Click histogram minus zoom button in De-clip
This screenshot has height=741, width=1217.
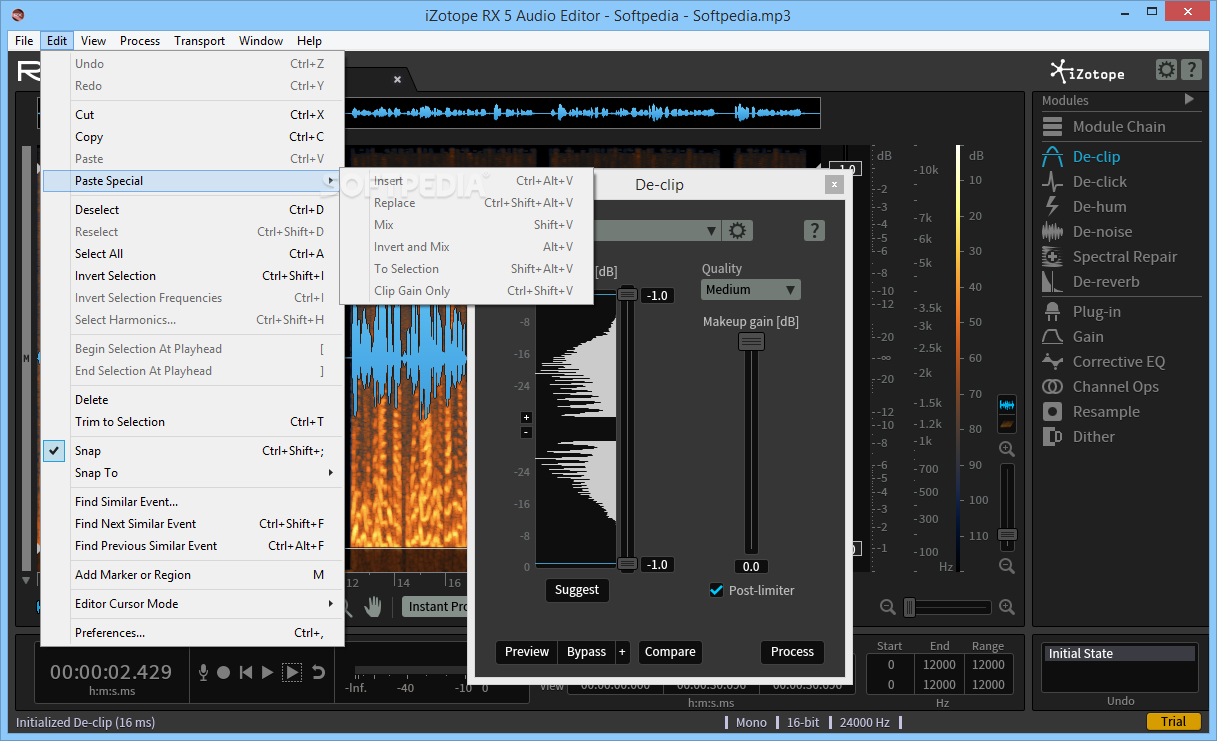tap(527, 433)
